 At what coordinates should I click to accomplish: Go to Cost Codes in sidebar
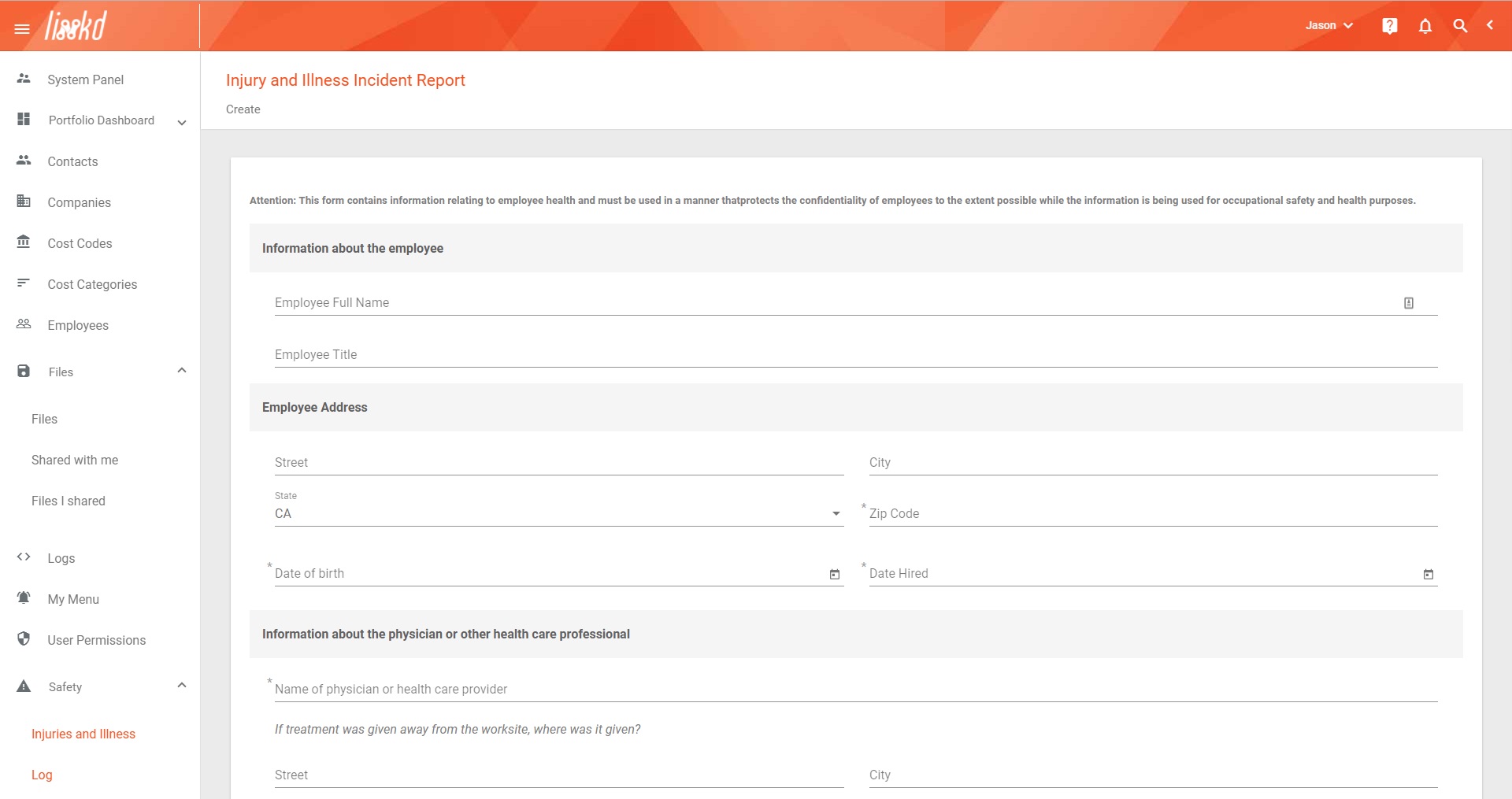pyautogui.click(x=80, y=243)
